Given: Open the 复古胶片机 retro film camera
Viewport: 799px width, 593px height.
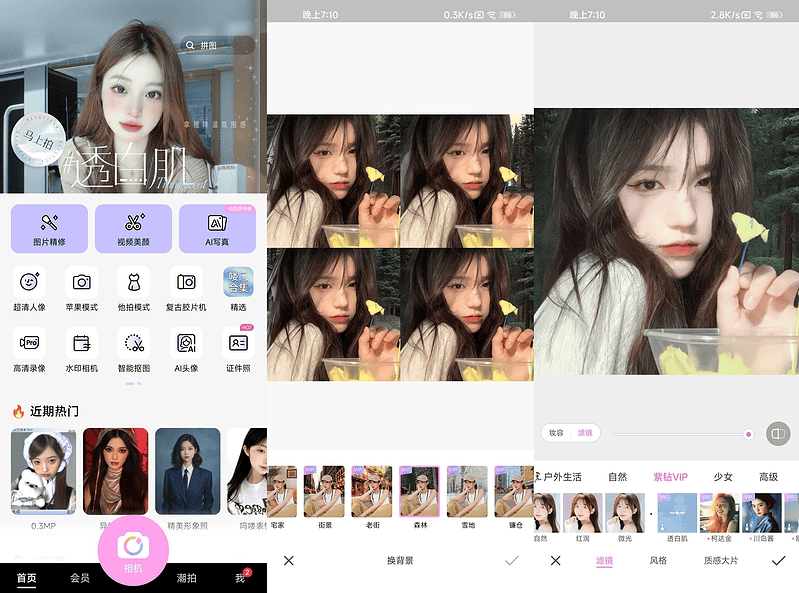Looking at the screenshot, I should (186, 284).
